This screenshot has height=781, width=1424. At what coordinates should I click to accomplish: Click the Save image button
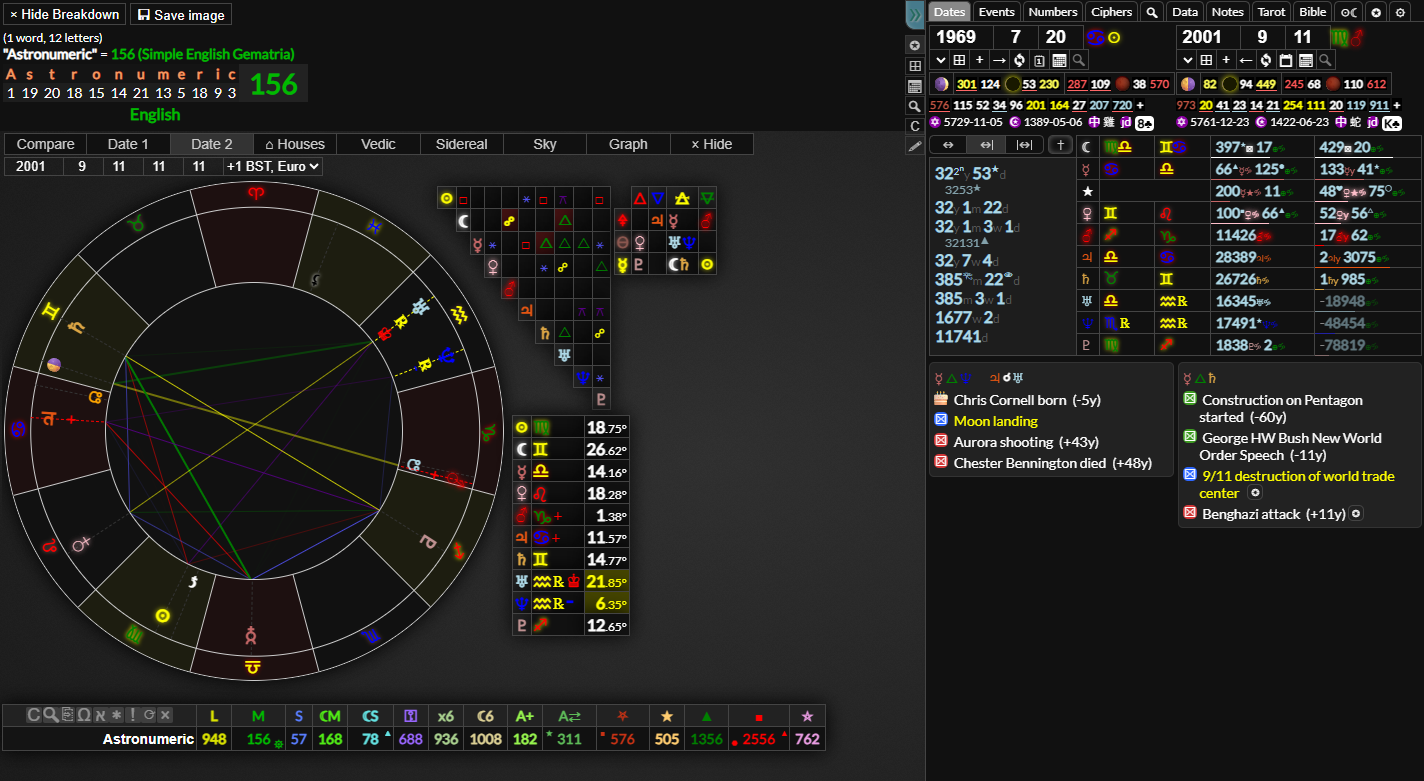coord(181,15)
